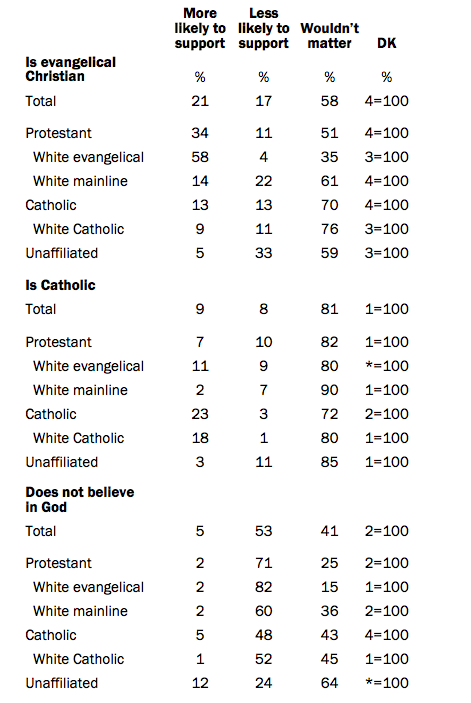Click the 'Wouldn't matter' column header
This screenshot has width=471, height=703.
[x=329, y=35]
